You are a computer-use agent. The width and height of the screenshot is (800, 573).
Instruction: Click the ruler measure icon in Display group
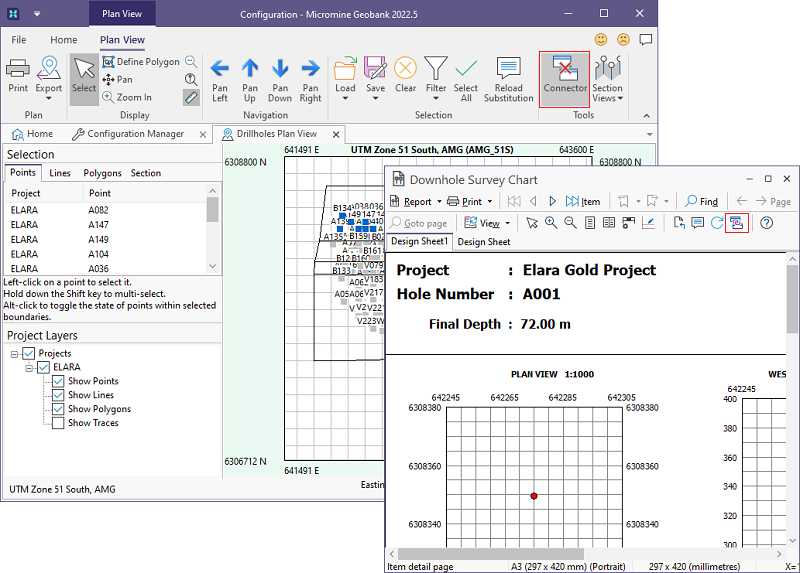coord(191,97)
